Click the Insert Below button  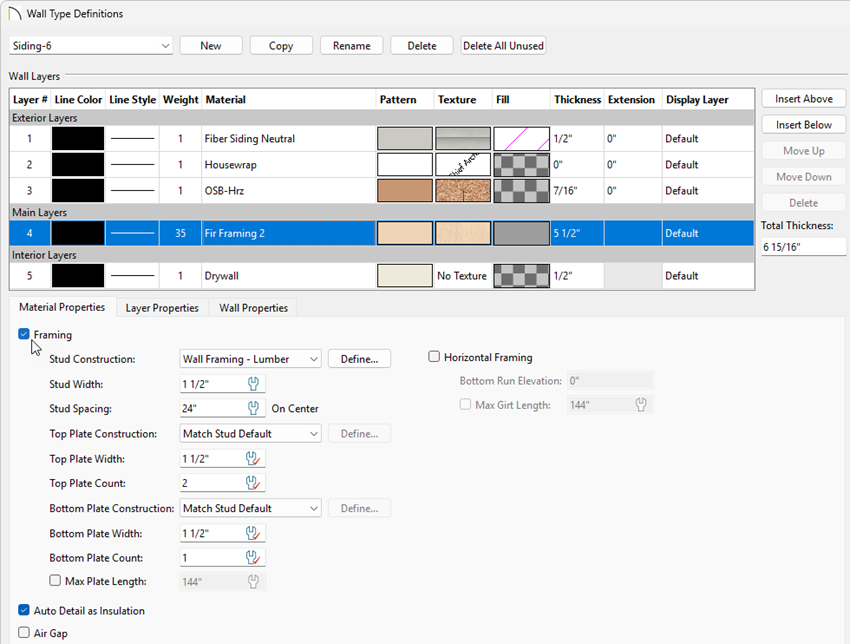coord(803,125)
